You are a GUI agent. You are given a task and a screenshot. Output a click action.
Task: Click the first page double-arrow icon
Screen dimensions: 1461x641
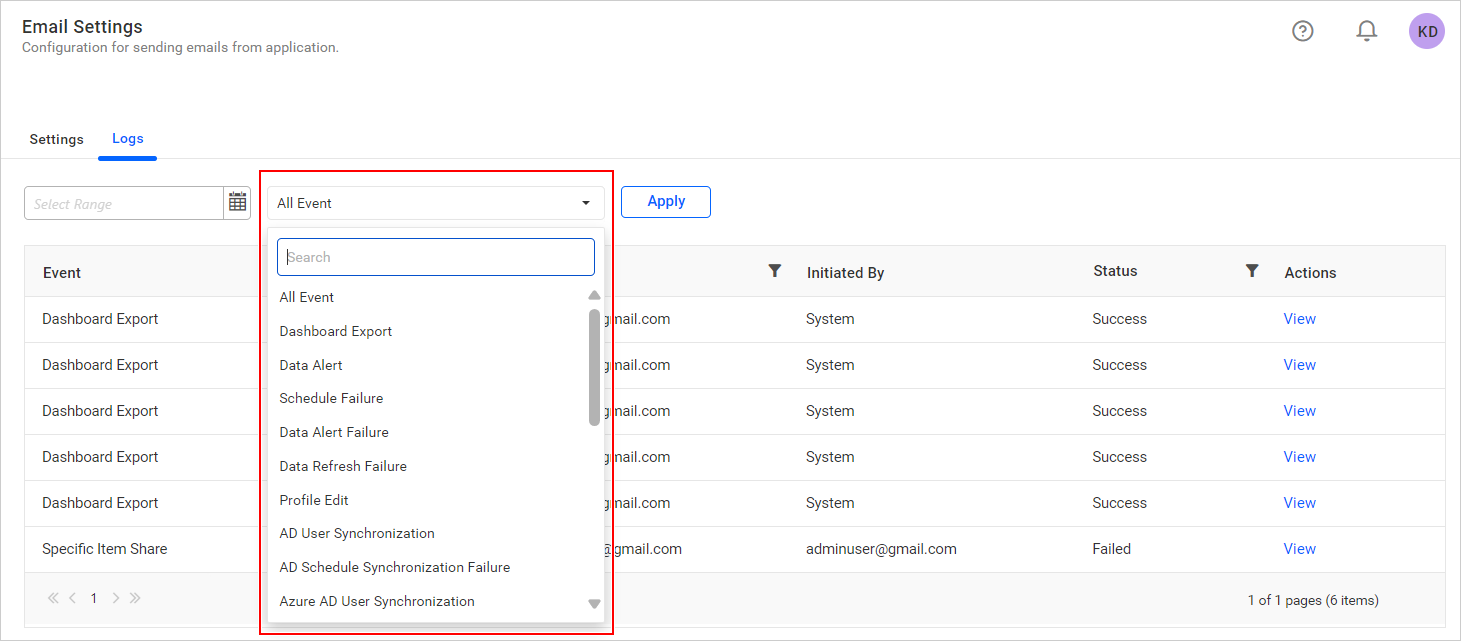(x=52, y=597)
